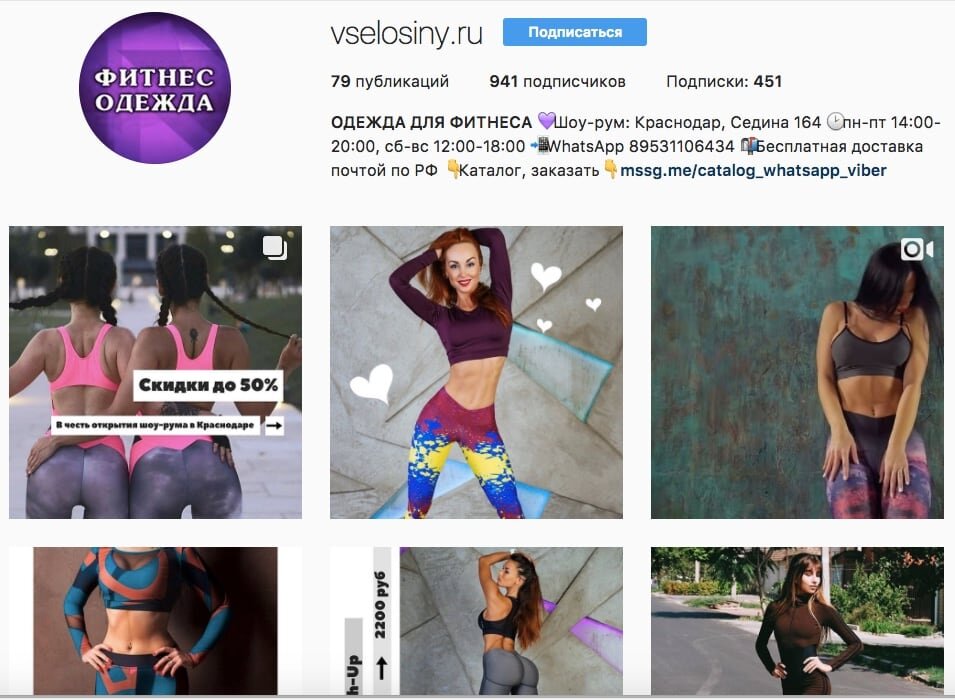Click the 79 публикаций posts count
955x700 pixels.
(390, 81)
